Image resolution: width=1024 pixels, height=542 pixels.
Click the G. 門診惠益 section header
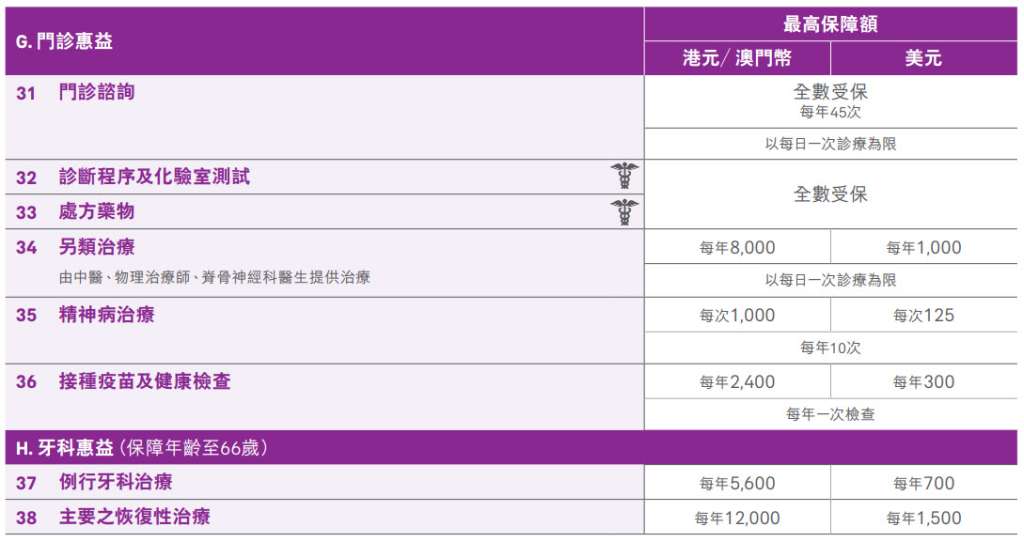[64, 42]
